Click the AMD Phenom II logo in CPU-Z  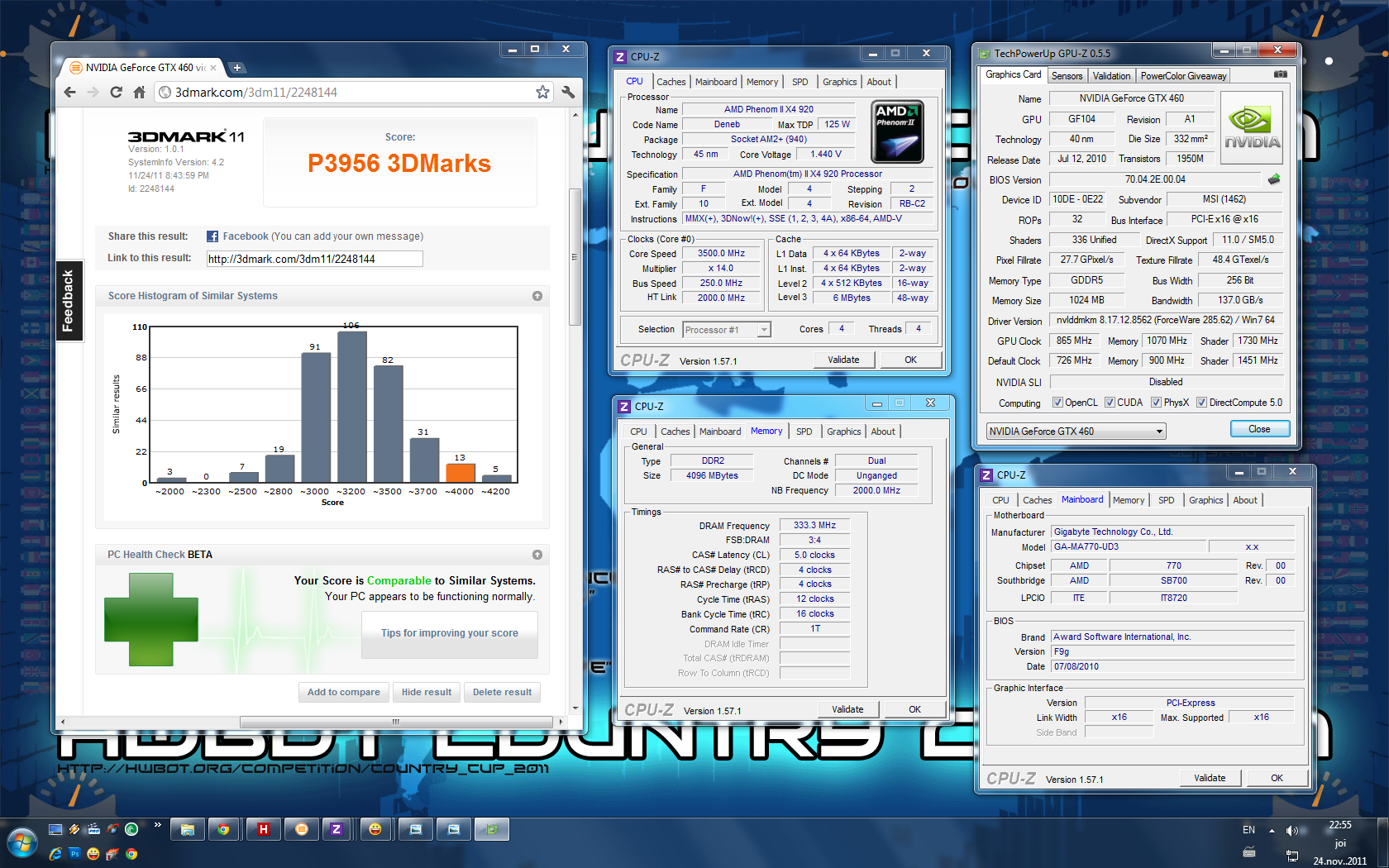point(897,131)
